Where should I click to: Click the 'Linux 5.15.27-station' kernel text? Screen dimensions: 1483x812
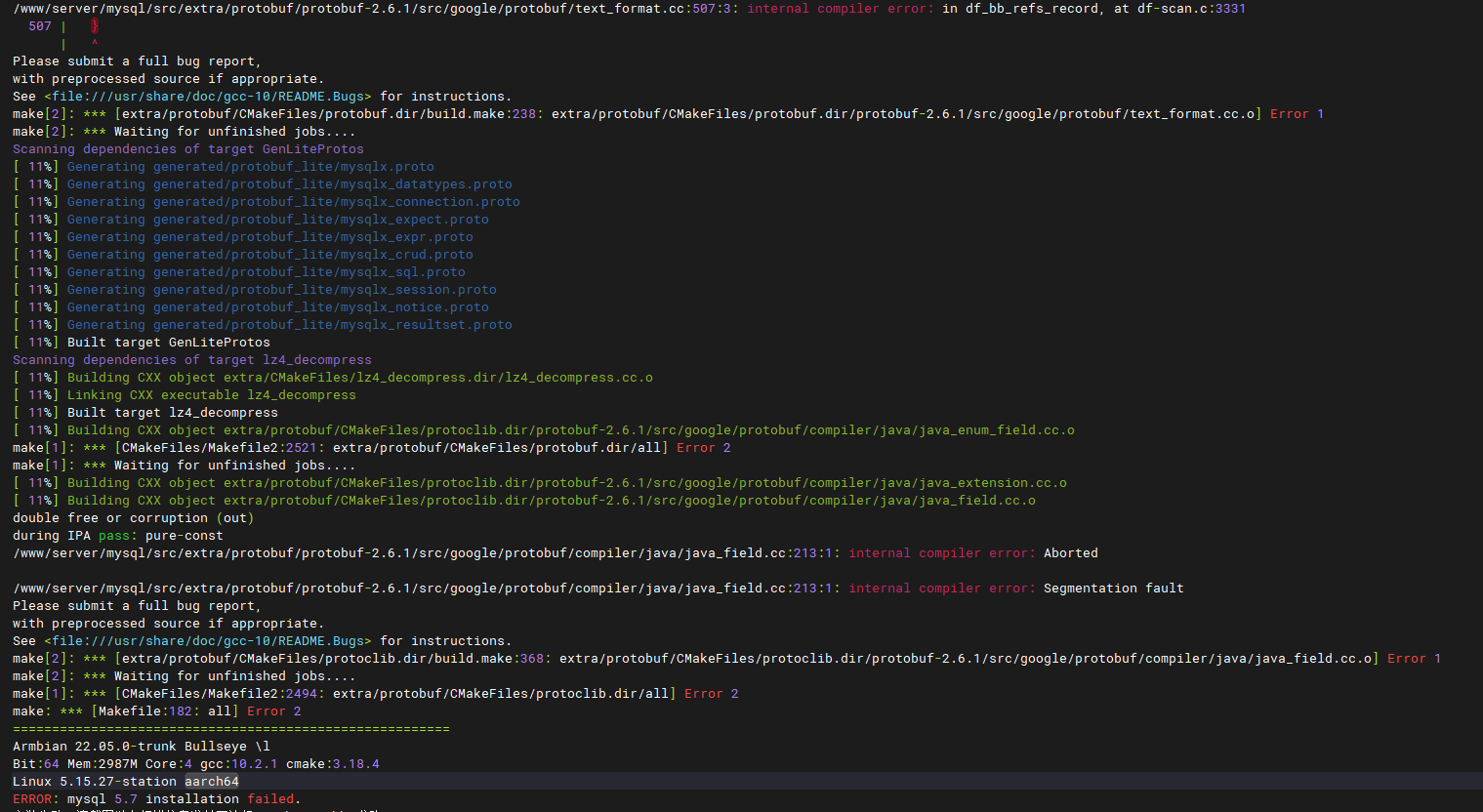tap(95, 782)
